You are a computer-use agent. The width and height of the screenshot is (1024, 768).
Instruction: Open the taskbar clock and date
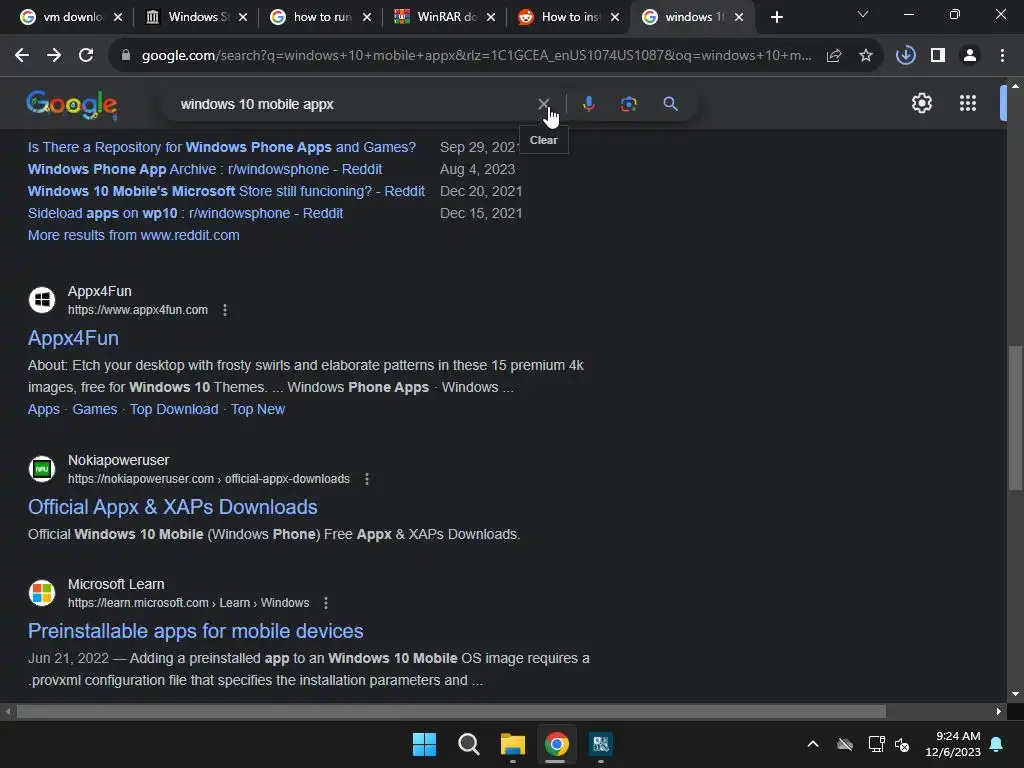953,744
